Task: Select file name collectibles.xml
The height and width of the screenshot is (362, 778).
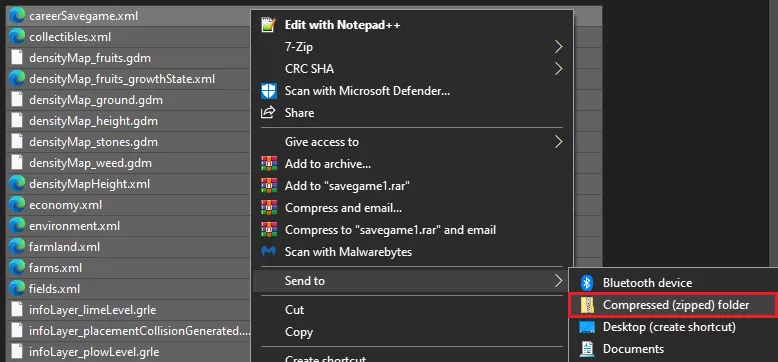Action: click(x=70, y=37)
